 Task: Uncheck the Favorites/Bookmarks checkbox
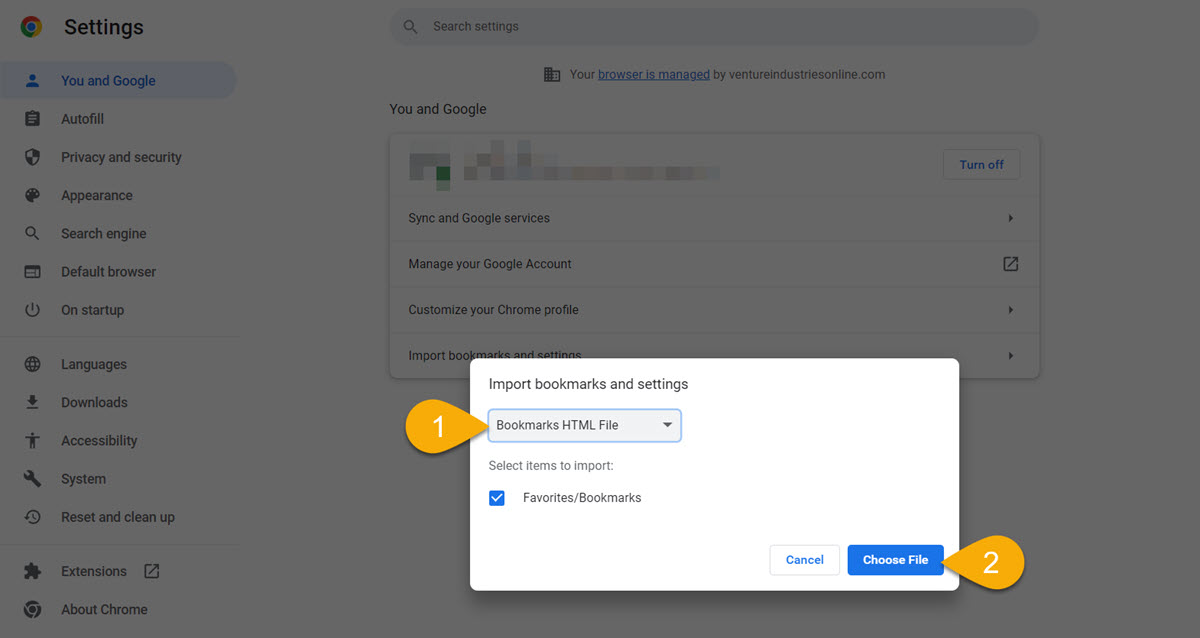click(497, 497)
